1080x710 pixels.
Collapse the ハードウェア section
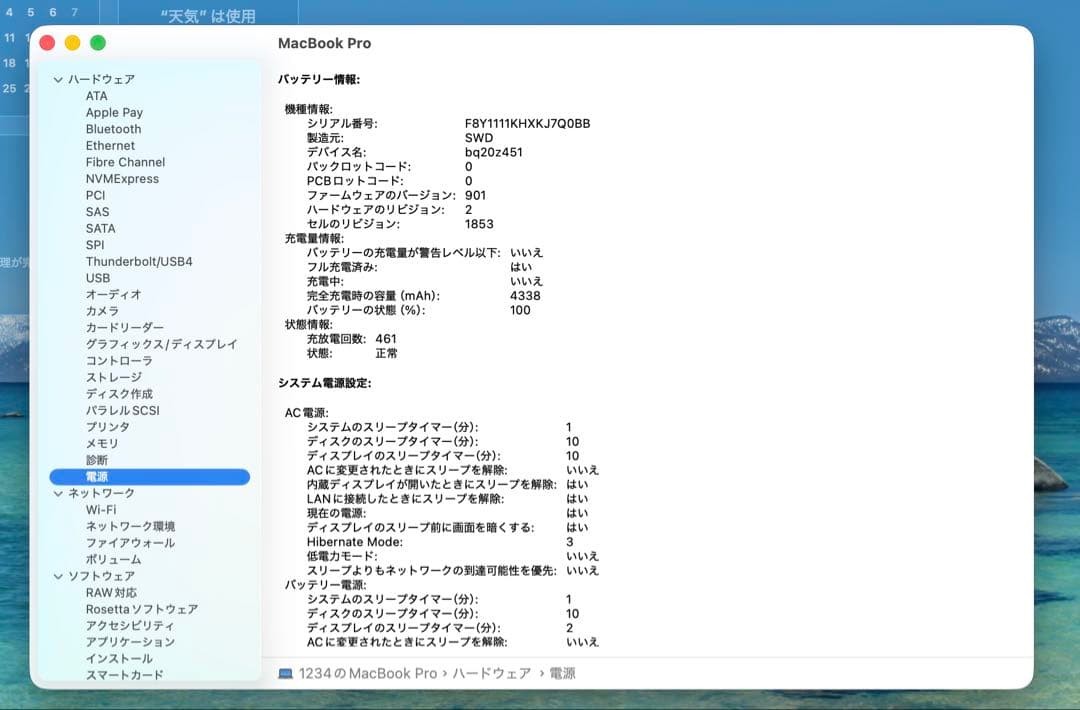tap(58, 80)
